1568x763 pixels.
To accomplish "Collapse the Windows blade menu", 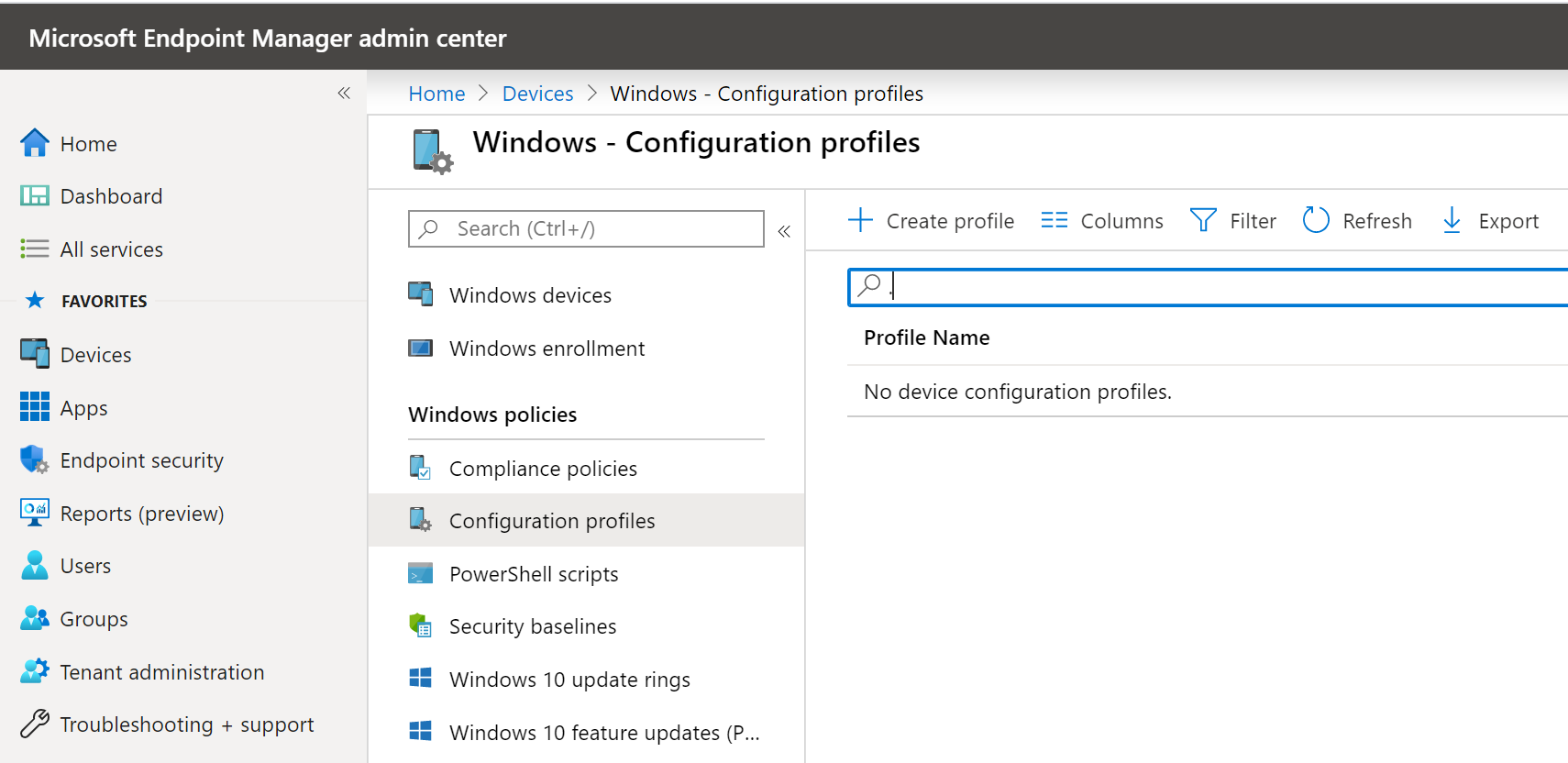I will (784, 231).
